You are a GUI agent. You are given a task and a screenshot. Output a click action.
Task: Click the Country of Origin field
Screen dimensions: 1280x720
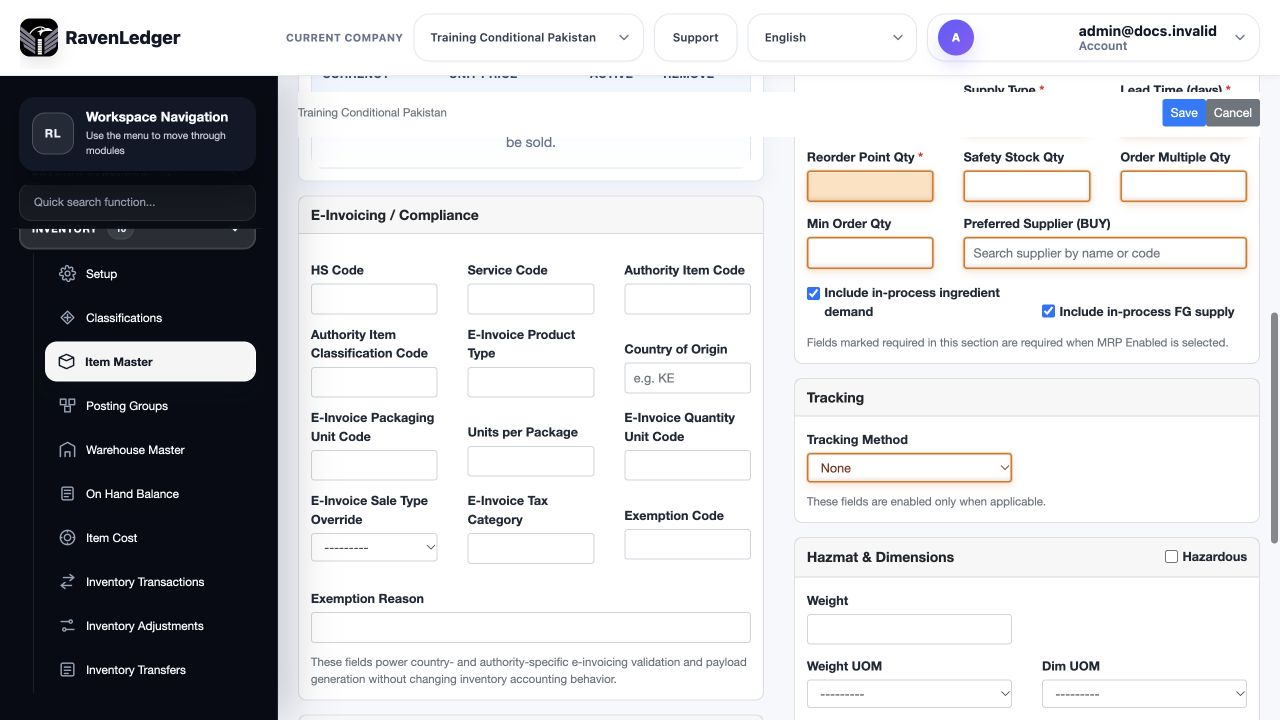(x=687, y=378)
